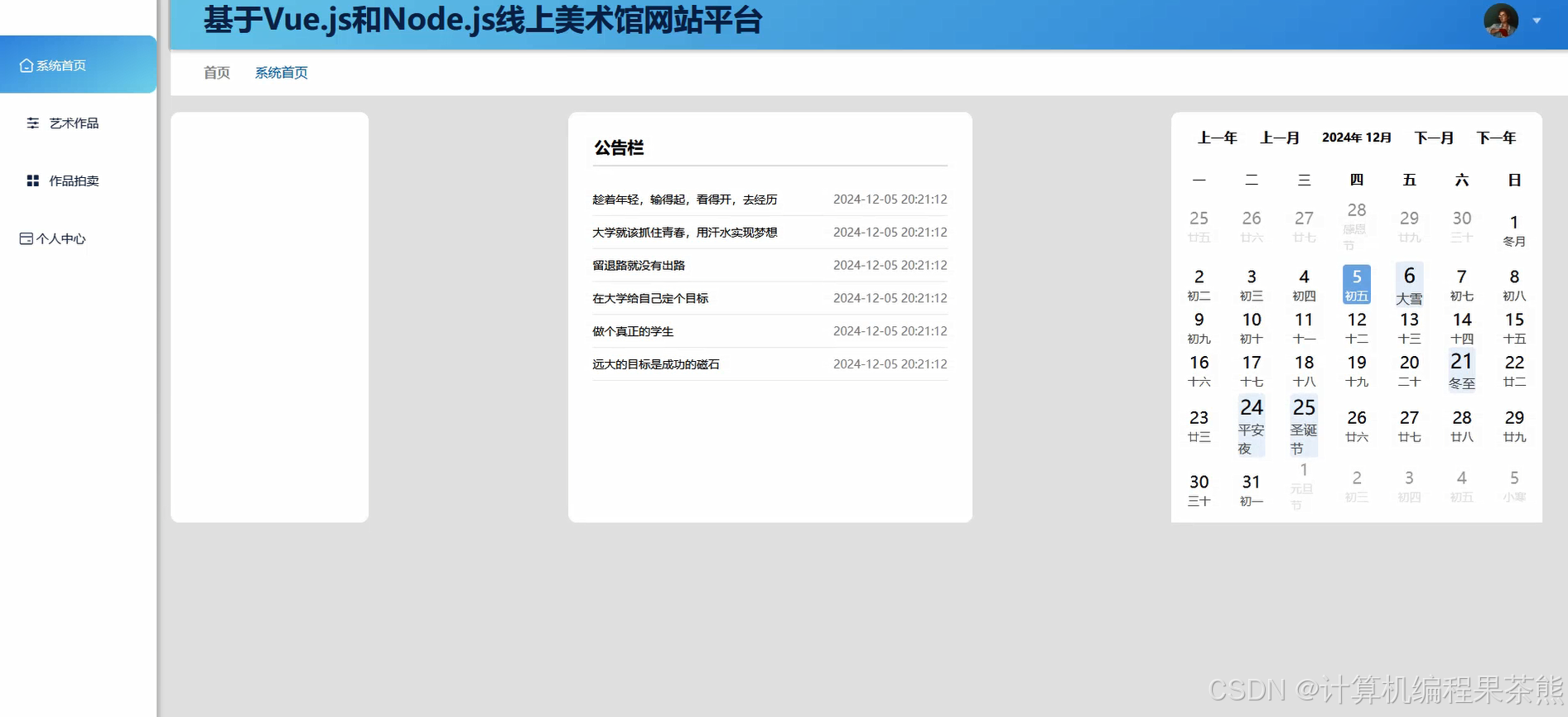Screen dimensions: 1568x717
Task: Select date 22 廿二 in calendar
Action: [1514, 371]
